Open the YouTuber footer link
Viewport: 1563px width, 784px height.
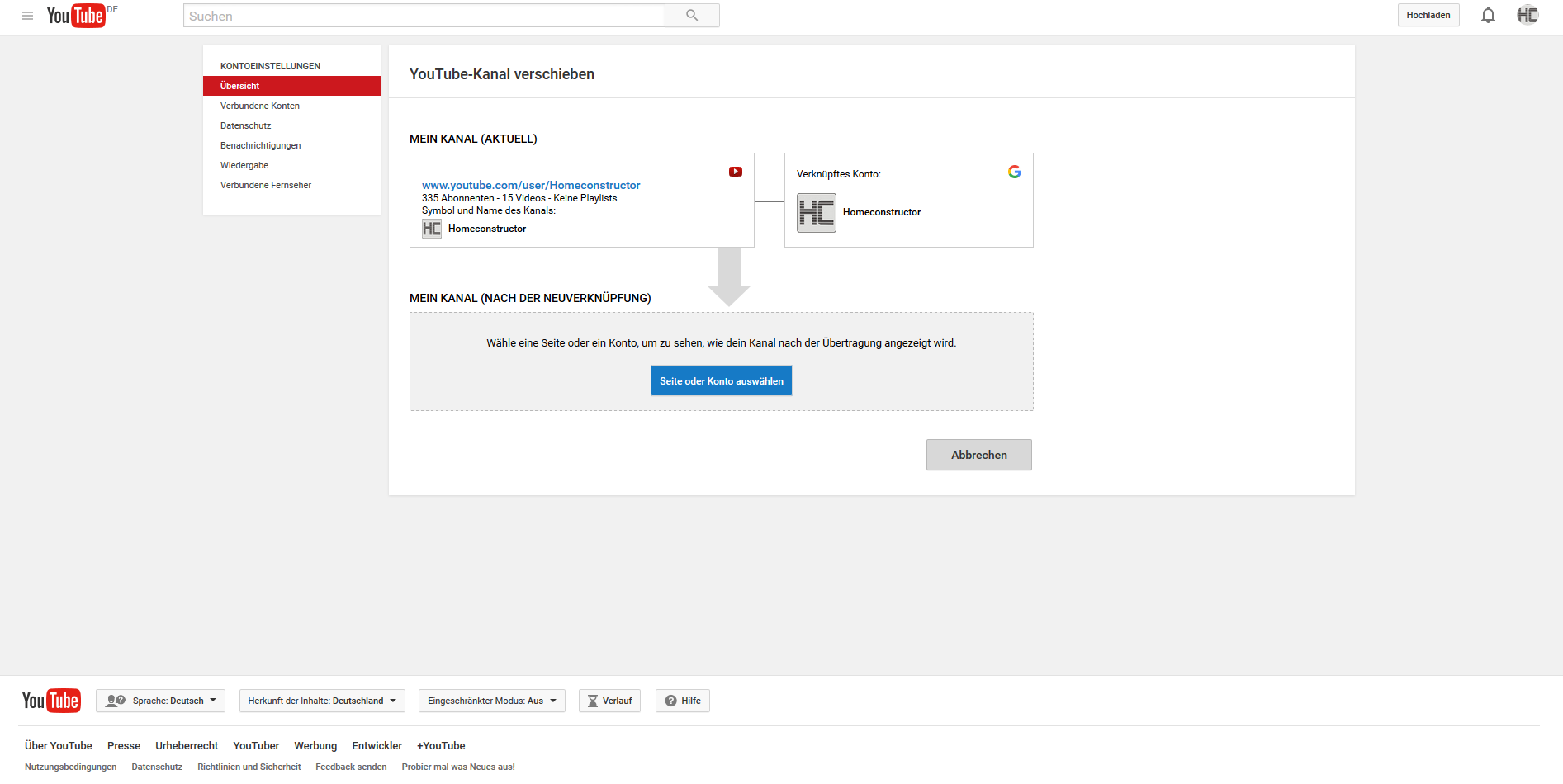point(256,745)
